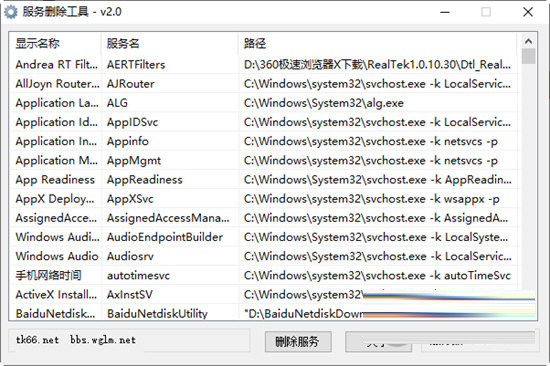Image resolution: width=550 pixels, height=366 pixels.
Task: Select the AppMgmt service row
Action: [264, 161]
